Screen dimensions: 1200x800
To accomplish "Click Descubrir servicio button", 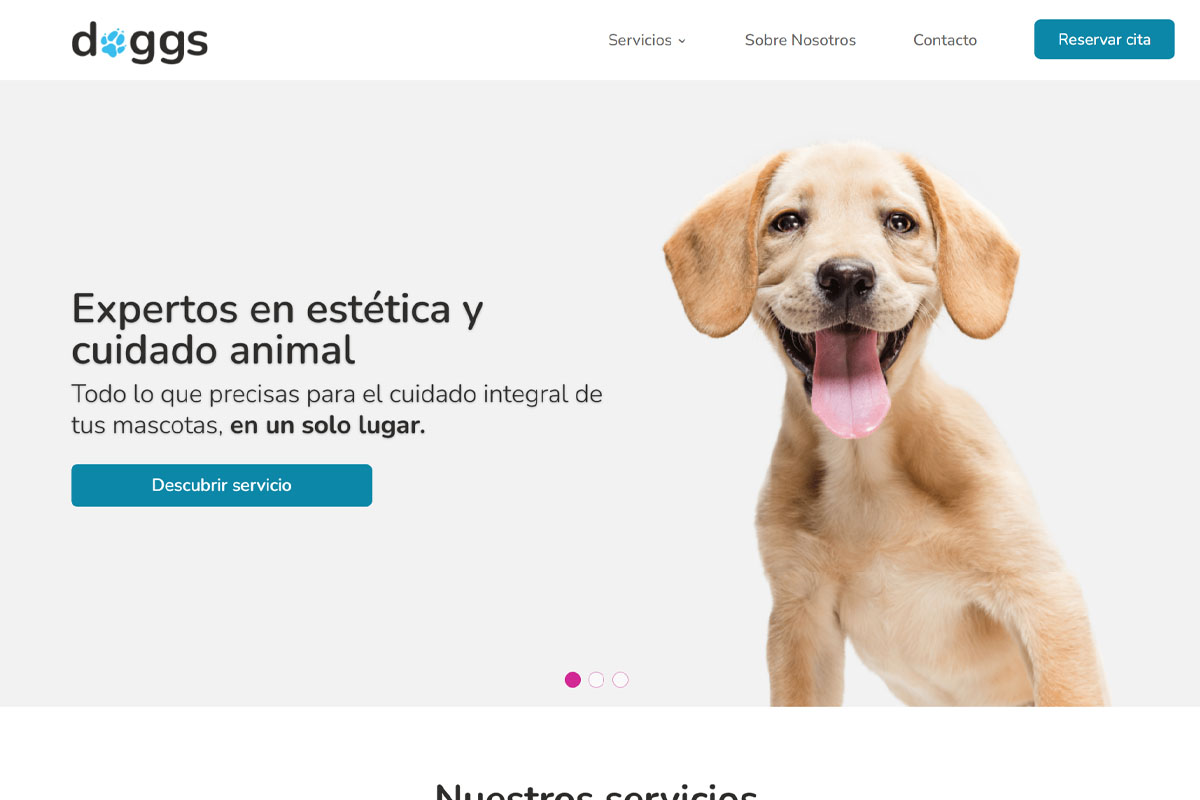I will (221, 485).
